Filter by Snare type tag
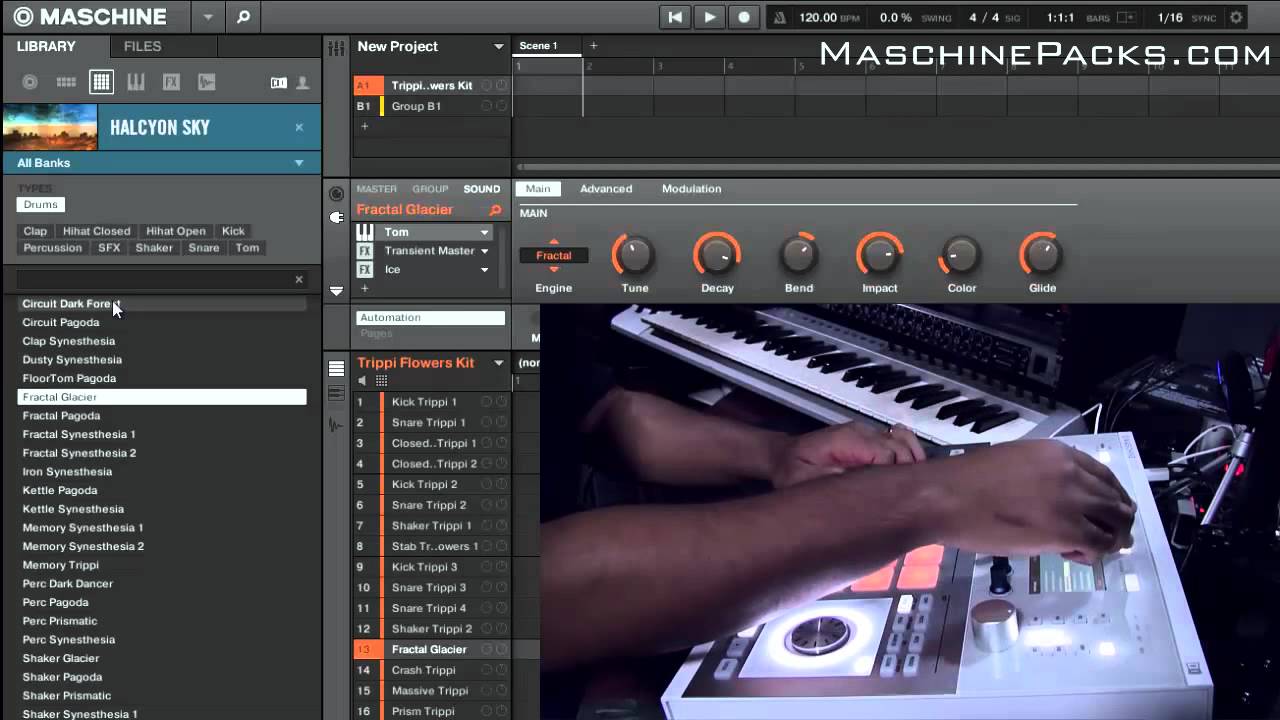 coord(204,248)
